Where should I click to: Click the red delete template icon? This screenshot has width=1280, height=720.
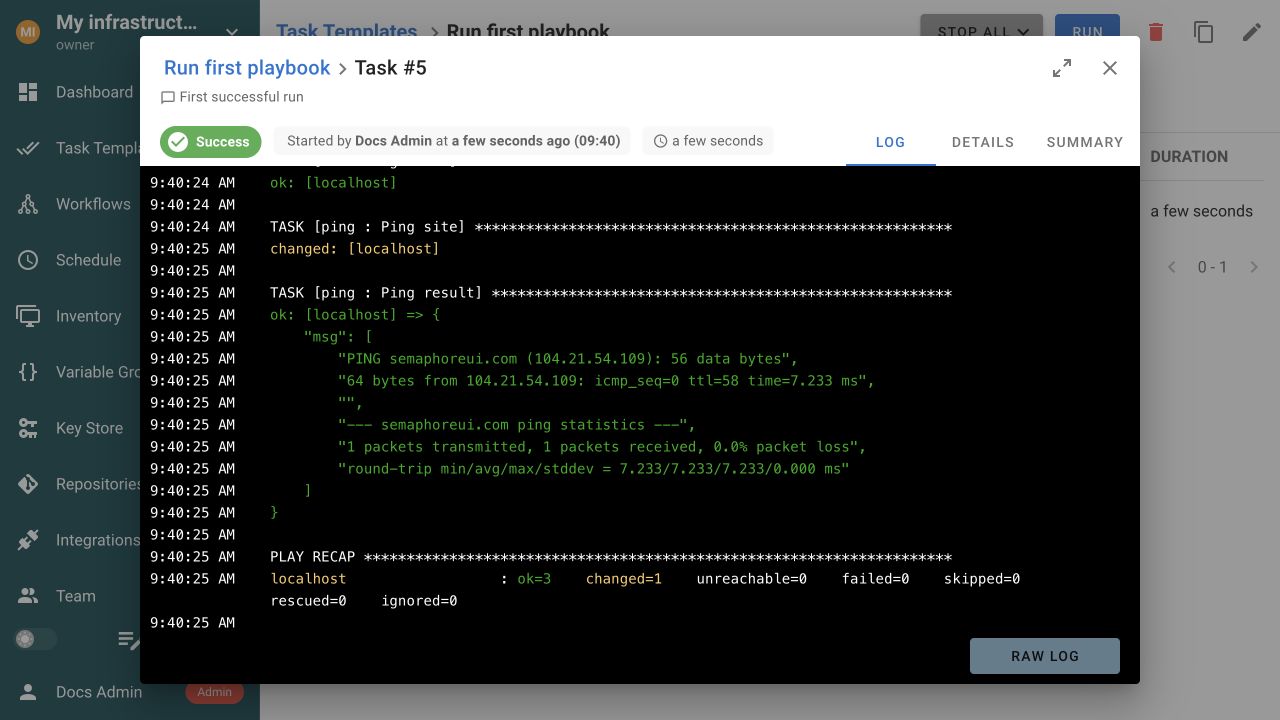1156,32
